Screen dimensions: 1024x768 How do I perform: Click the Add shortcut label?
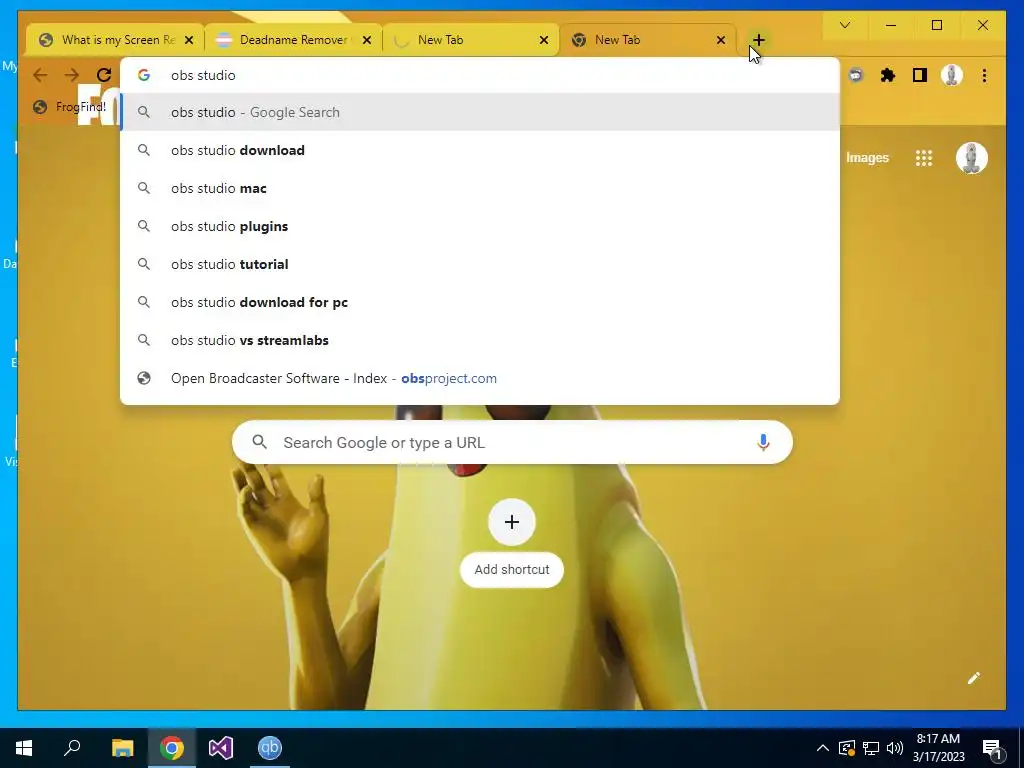click(x=512, y=569)
